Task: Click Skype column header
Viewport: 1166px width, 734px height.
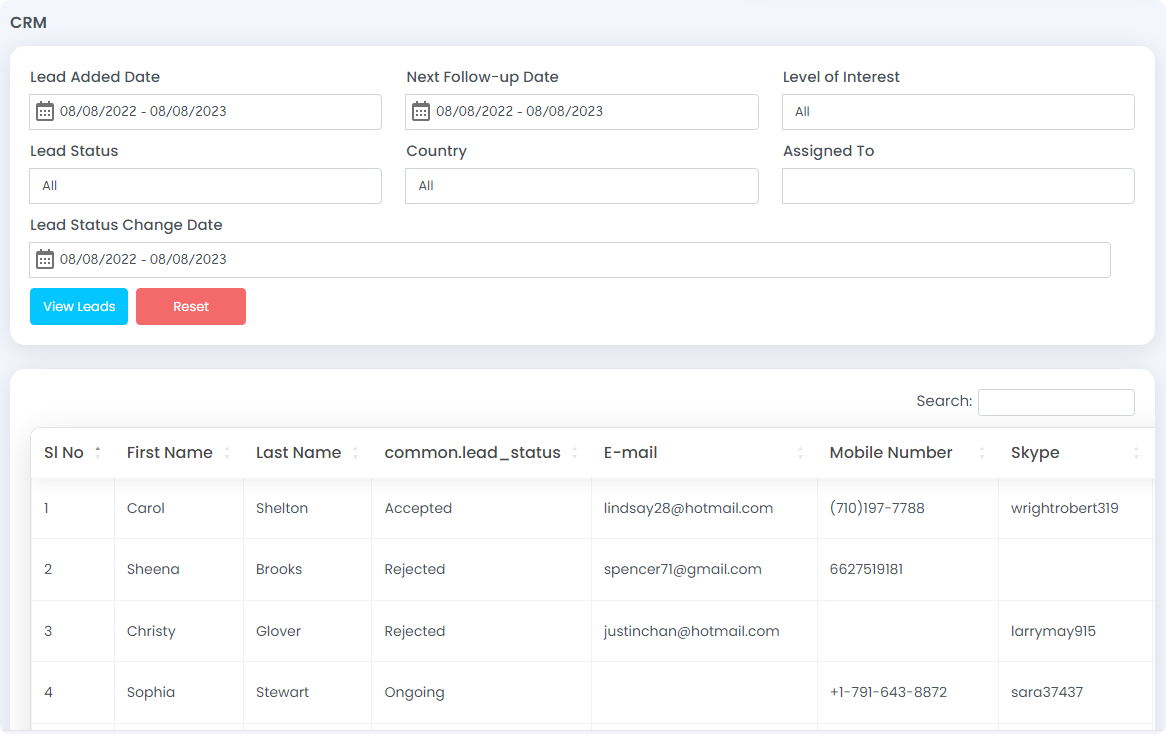Action: tap(1035, 452)
